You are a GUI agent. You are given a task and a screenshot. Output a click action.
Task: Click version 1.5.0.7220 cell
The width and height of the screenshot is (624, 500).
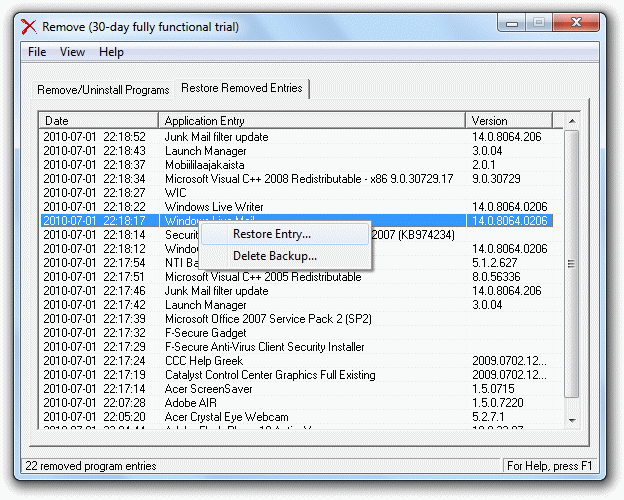497,402
